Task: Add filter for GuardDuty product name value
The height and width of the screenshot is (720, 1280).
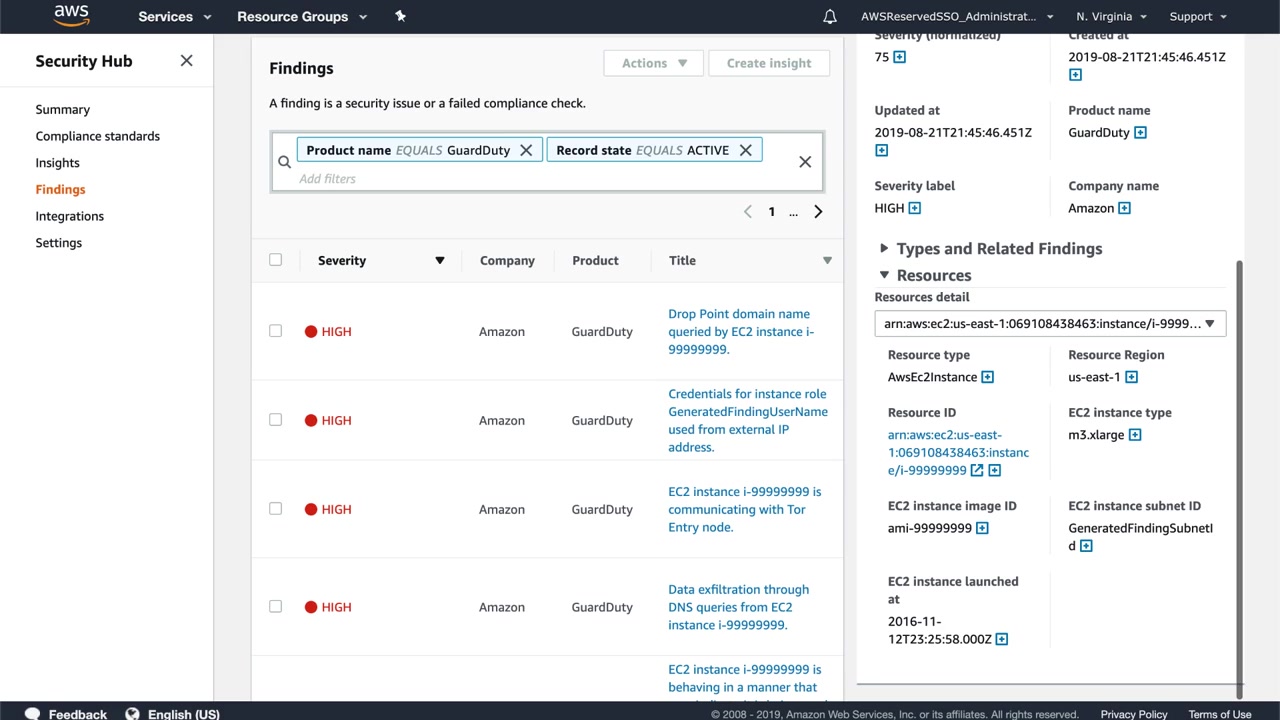Action: 1140,133
